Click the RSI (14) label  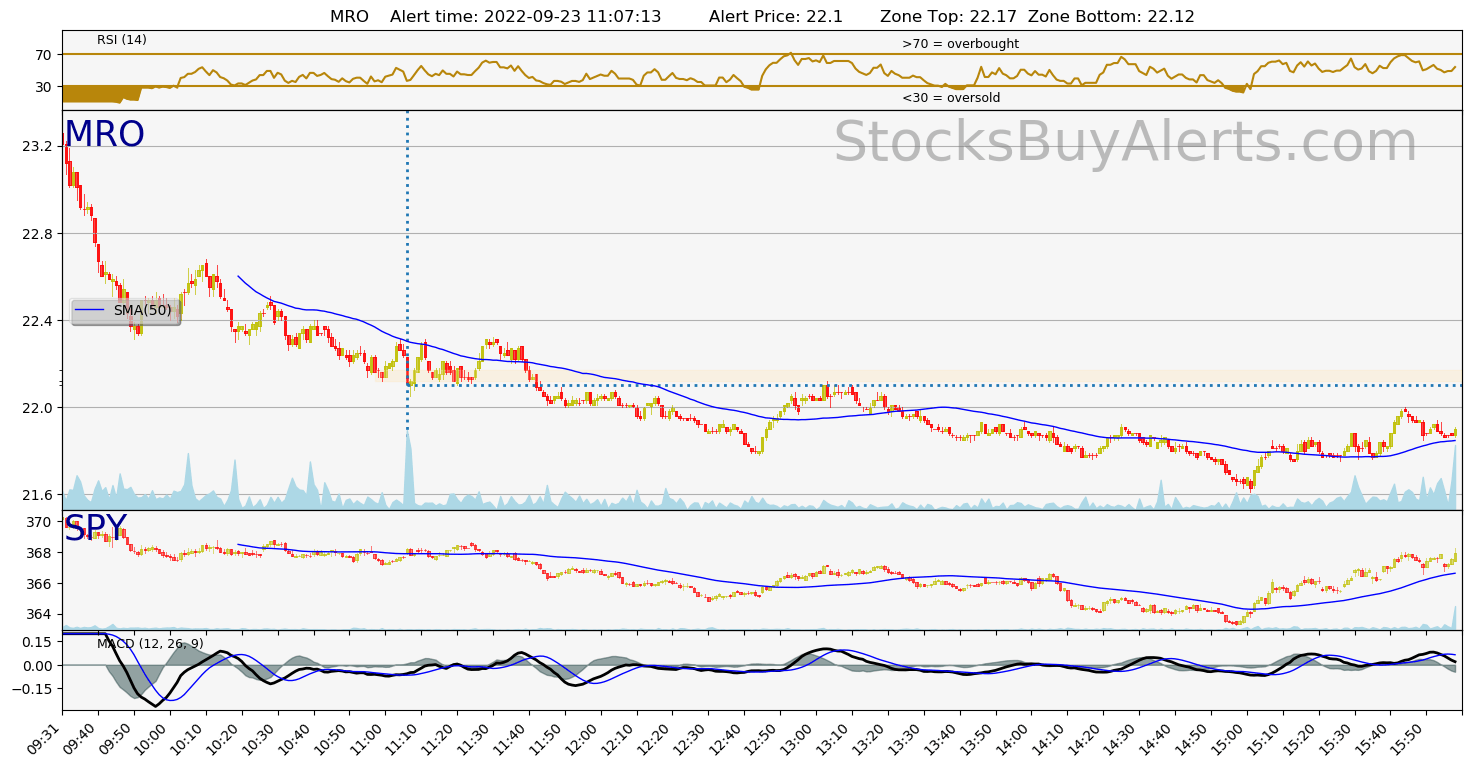tap(122, 40)
